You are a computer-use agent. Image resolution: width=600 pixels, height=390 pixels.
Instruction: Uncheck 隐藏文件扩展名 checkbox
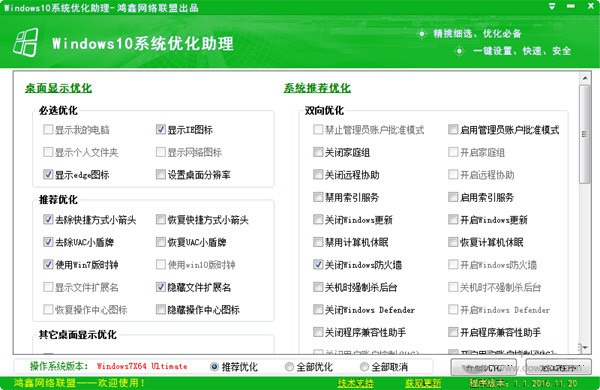[161, 287]
